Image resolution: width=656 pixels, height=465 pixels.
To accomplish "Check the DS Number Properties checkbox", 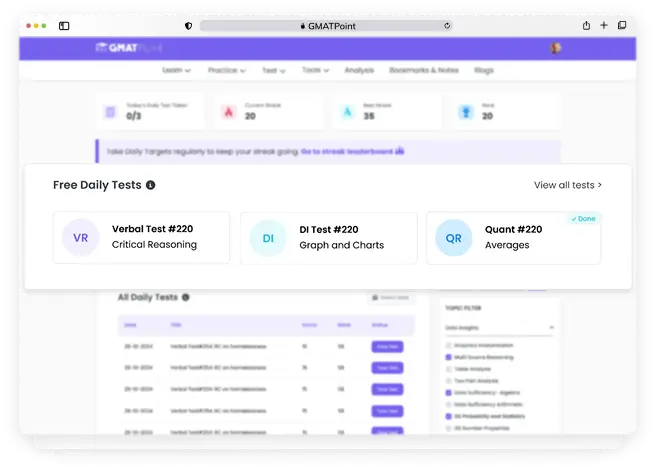I will tap(448, 428).
